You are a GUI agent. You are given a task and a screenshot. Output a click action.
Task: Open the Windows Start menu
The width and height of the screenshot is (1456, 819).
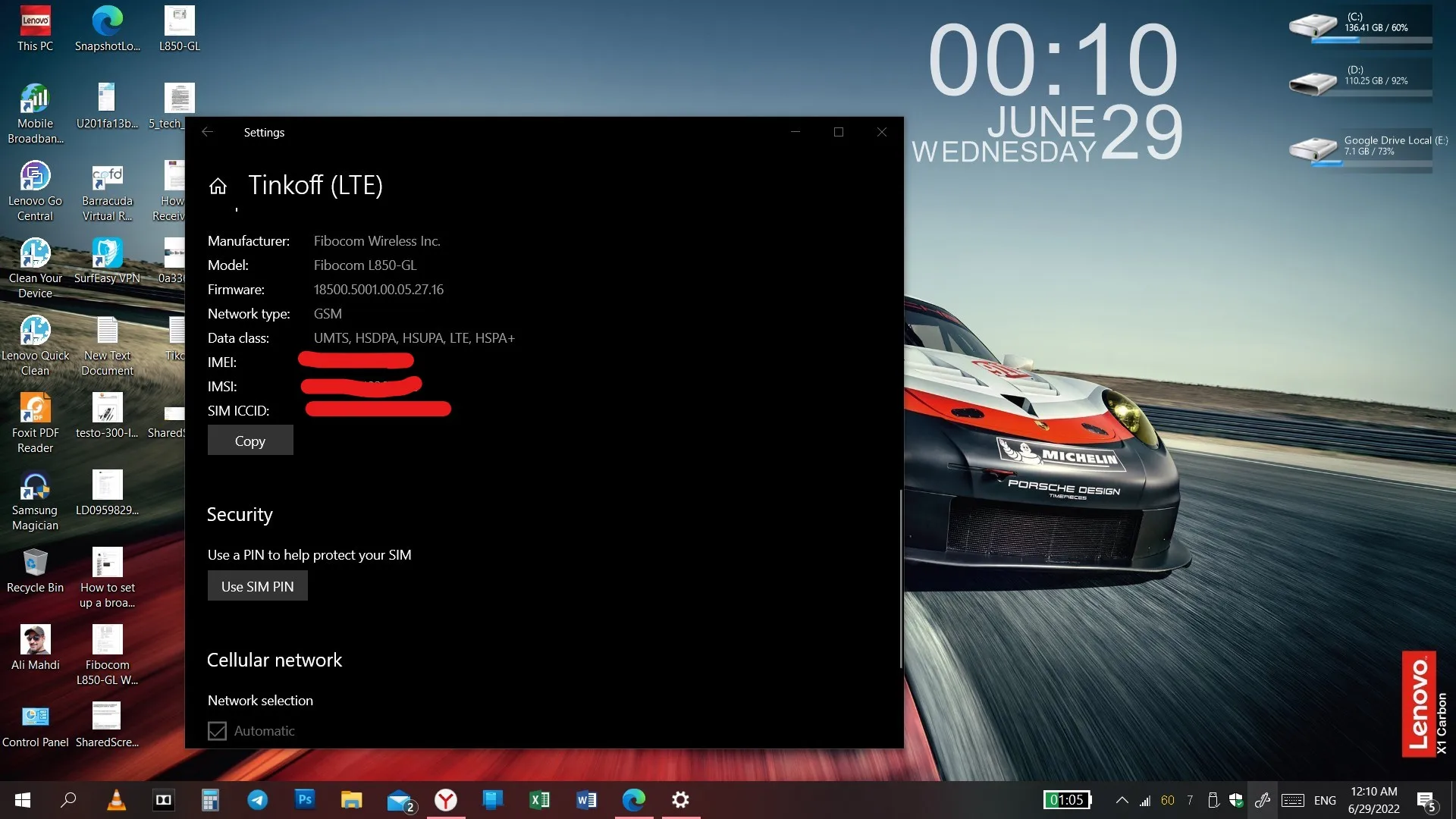tap(23, 800)
